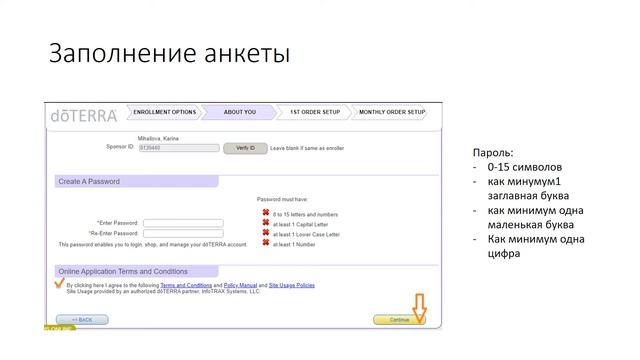Click the doTERRA logo
640x360 pixels.
pyautogui.click(x=84, y=116)
